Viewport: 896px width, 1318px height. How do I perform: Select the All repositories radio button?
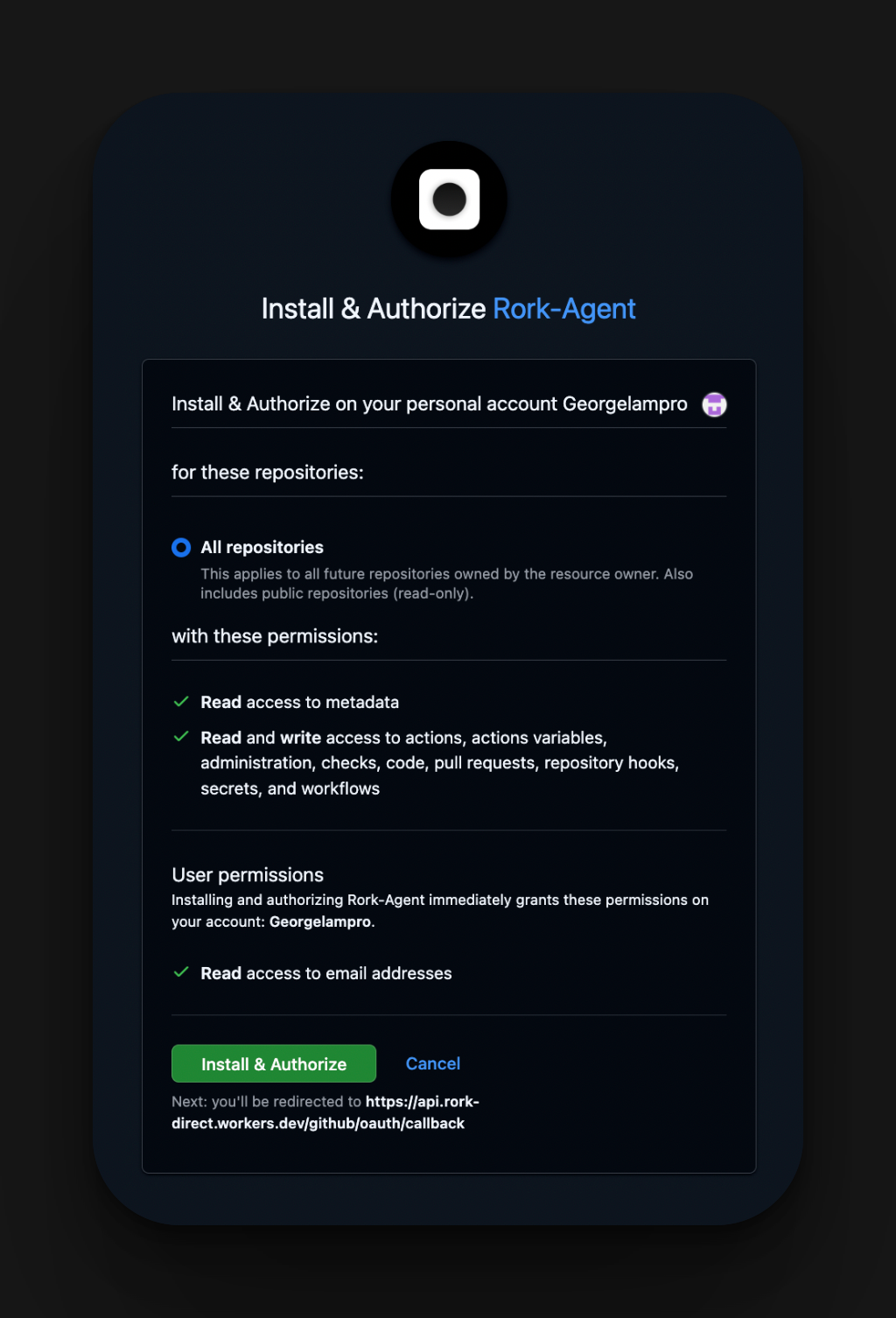[181, 548]
